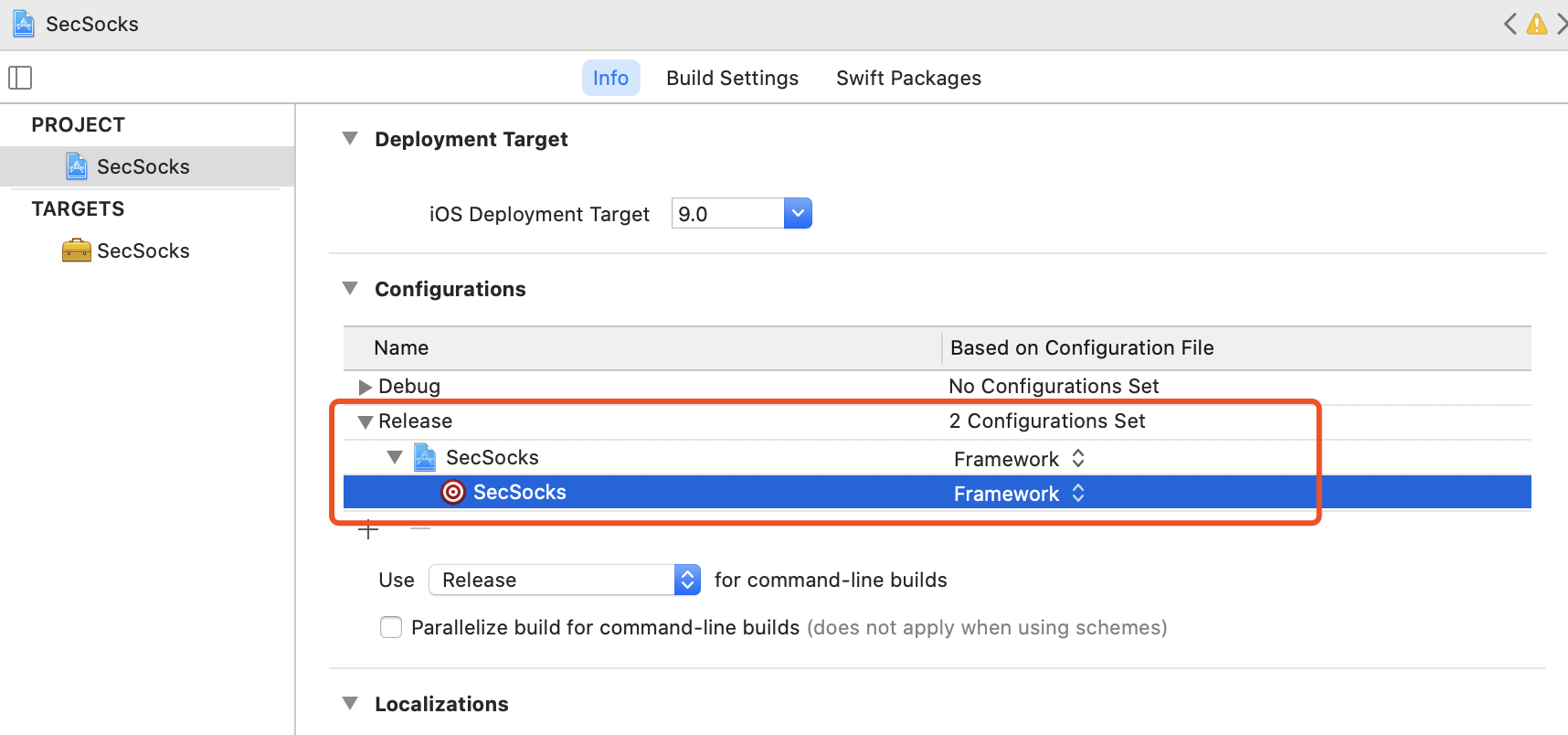Open the iOS Deployment Target dropdown arrow
Screen dimensions: 1568x735
coord(798,213)
